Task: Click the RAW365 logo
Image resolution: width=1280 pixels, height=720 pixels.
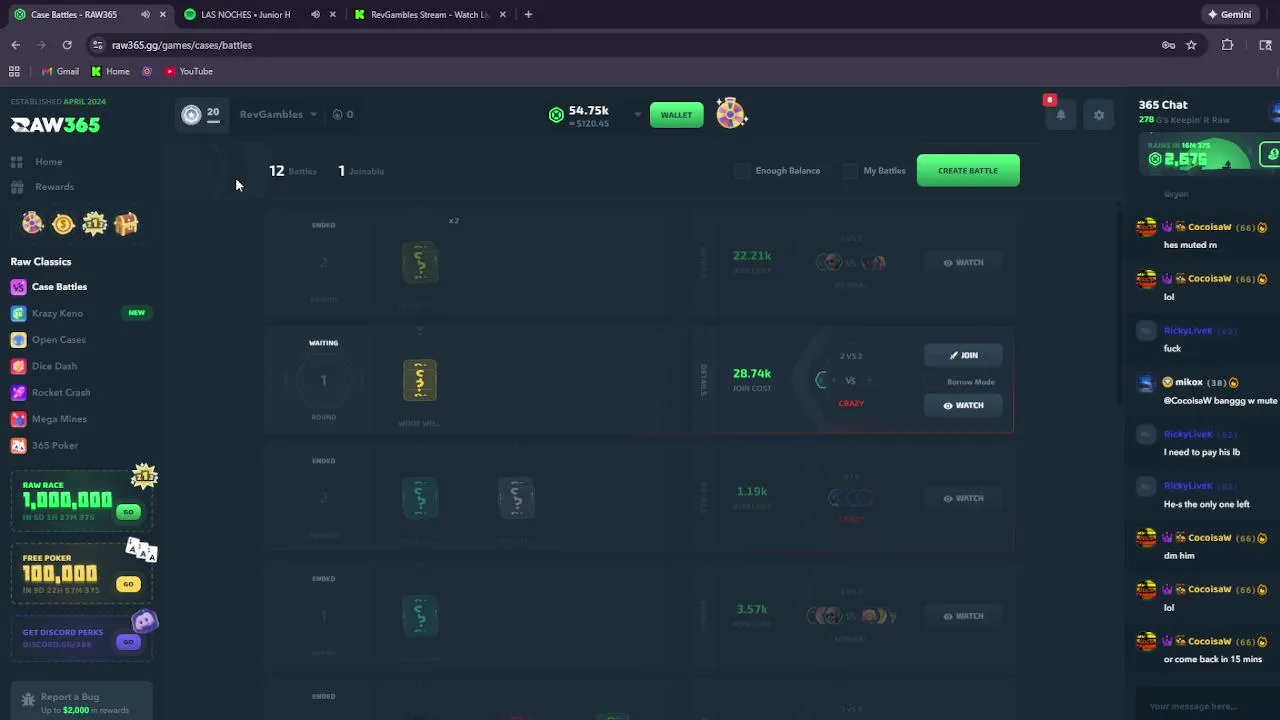Action: [55, 125]
